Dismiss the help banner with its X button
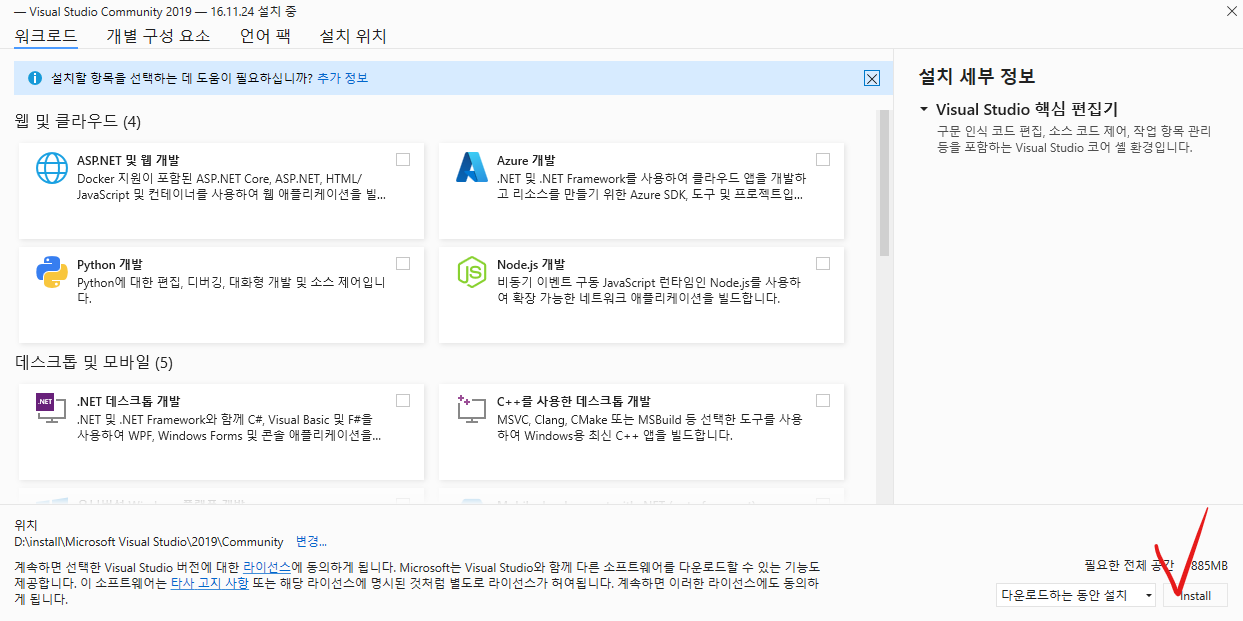This screenshot has height=621, width=1243. [872, 78]
